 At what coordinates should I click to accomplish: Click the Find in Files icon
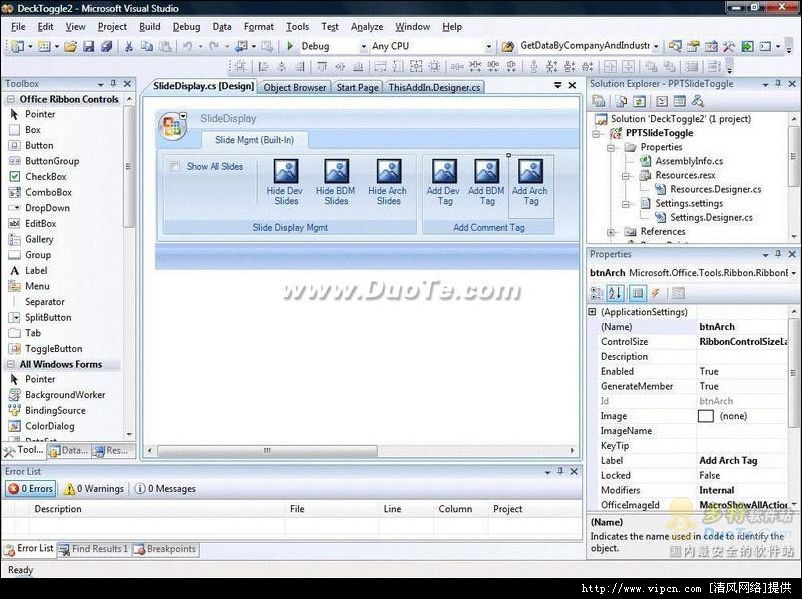pyautogui.click(x=507, y=47)
